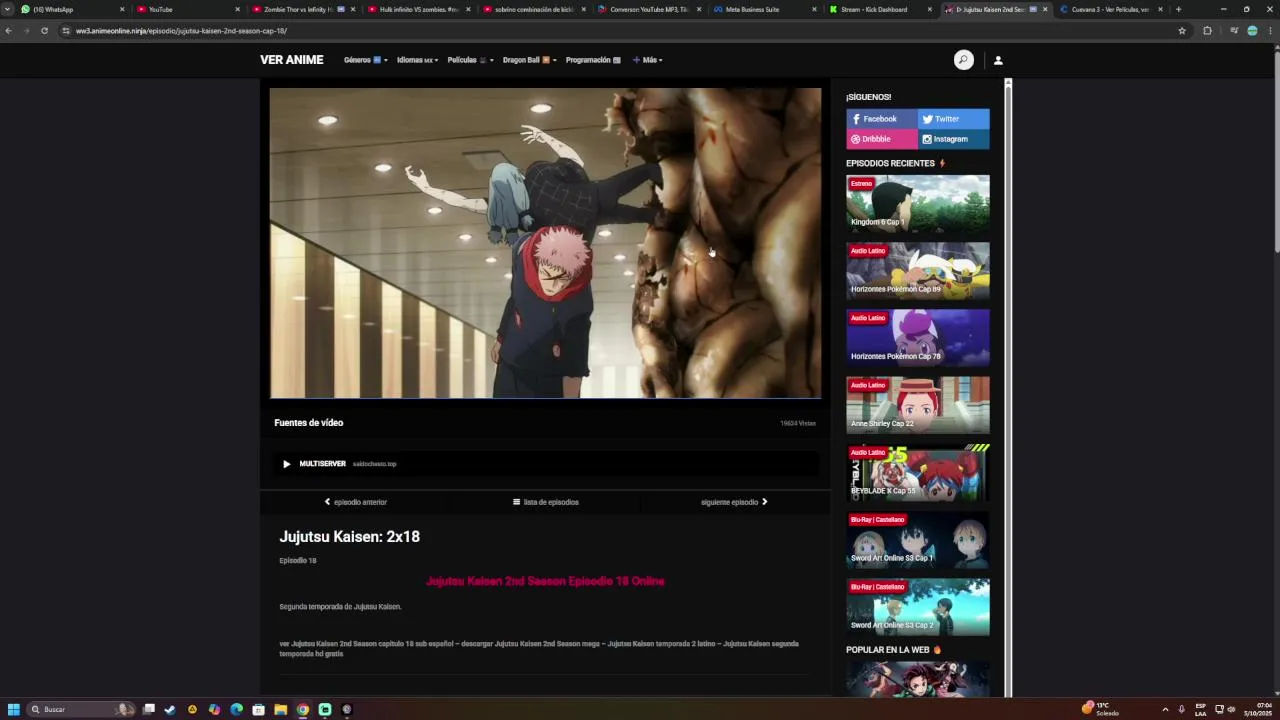Click the VER ANIME site logo
Viewport: 1280px width, 720px height.
(x=292, y=60)
